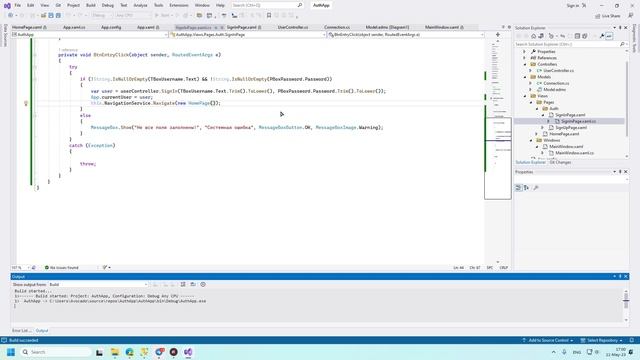
Task: Click in the main search box
Action: click(x=267, y=5)
